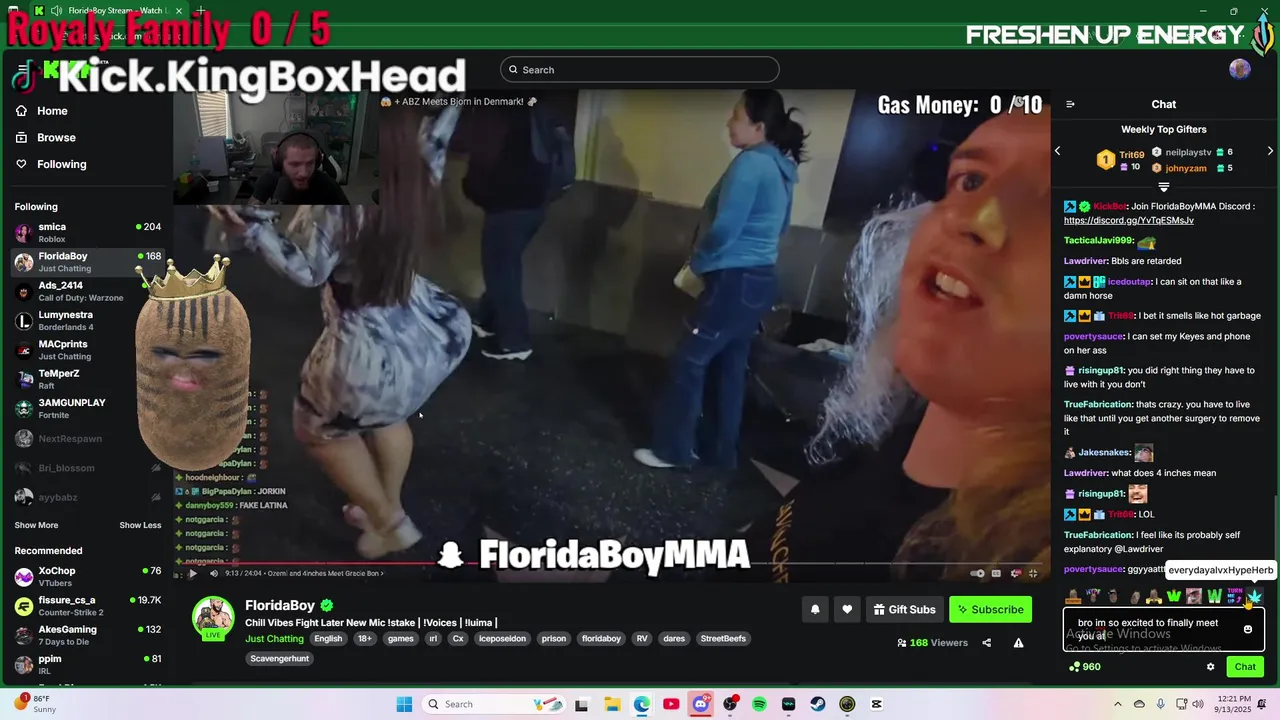Open chat settings gear
1280x720 pixels.
click(1210, 667)
